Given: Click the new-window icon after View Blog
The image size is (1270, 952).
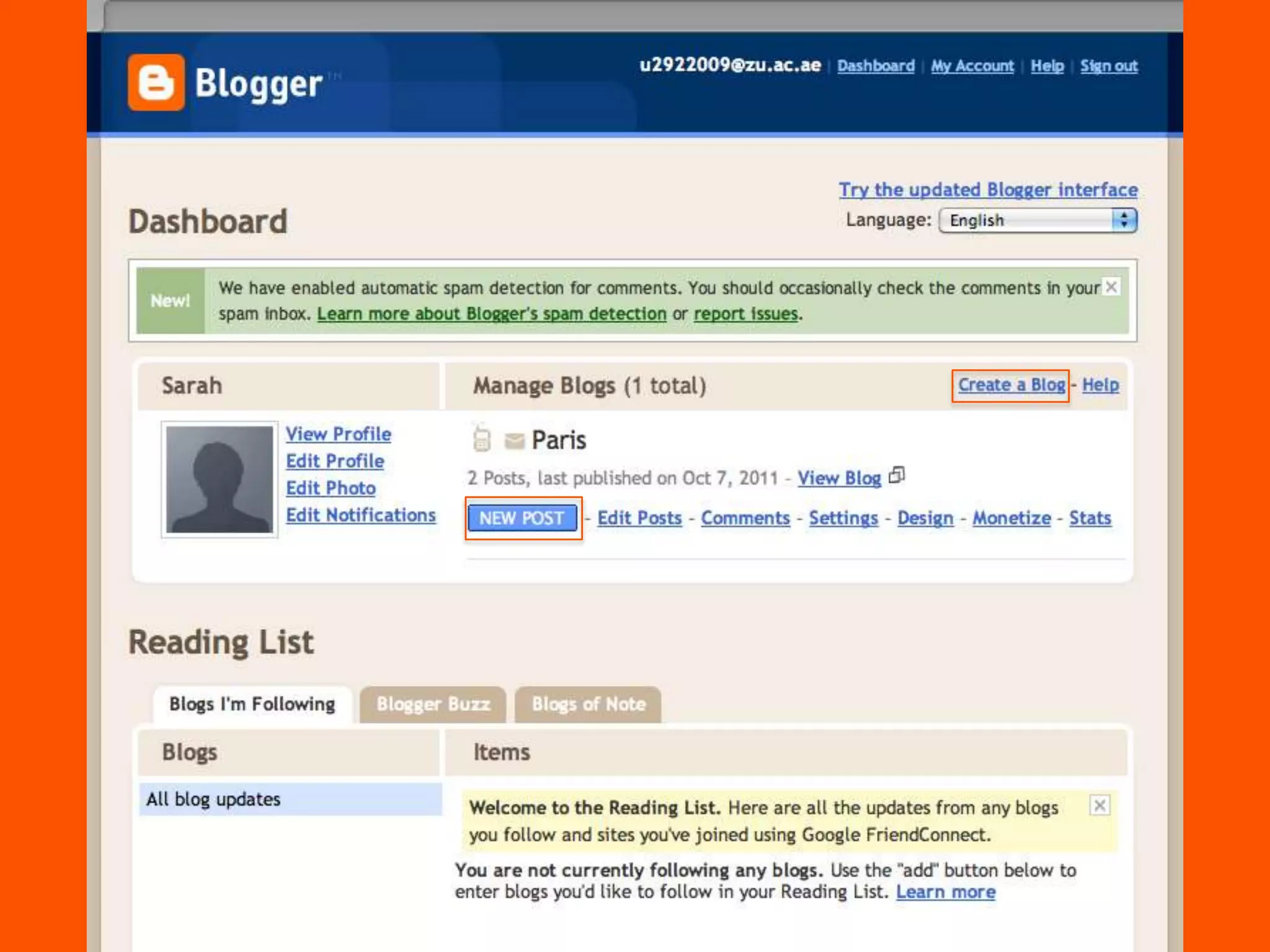Looking at the screenshot, I should point(897,476).
